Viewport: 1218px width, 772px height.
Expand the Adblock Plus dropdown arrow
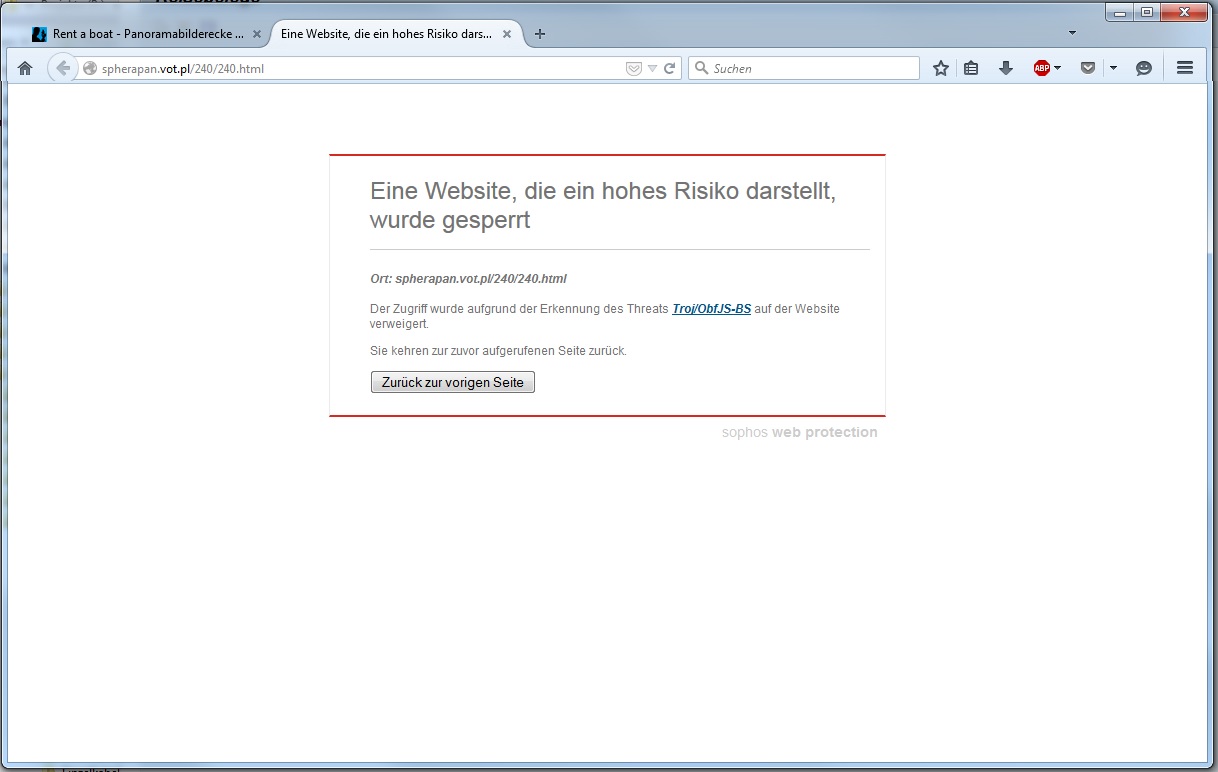click(1058, 68)
